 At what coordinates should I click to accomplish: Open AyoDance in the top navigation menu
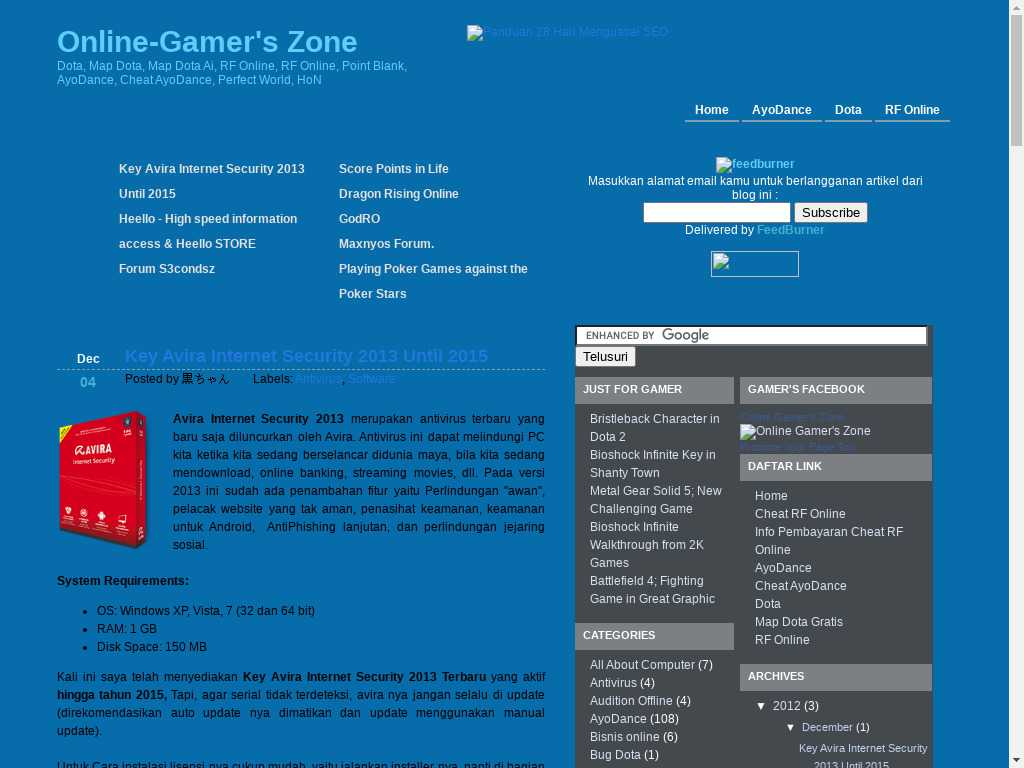tap(781, 110)
